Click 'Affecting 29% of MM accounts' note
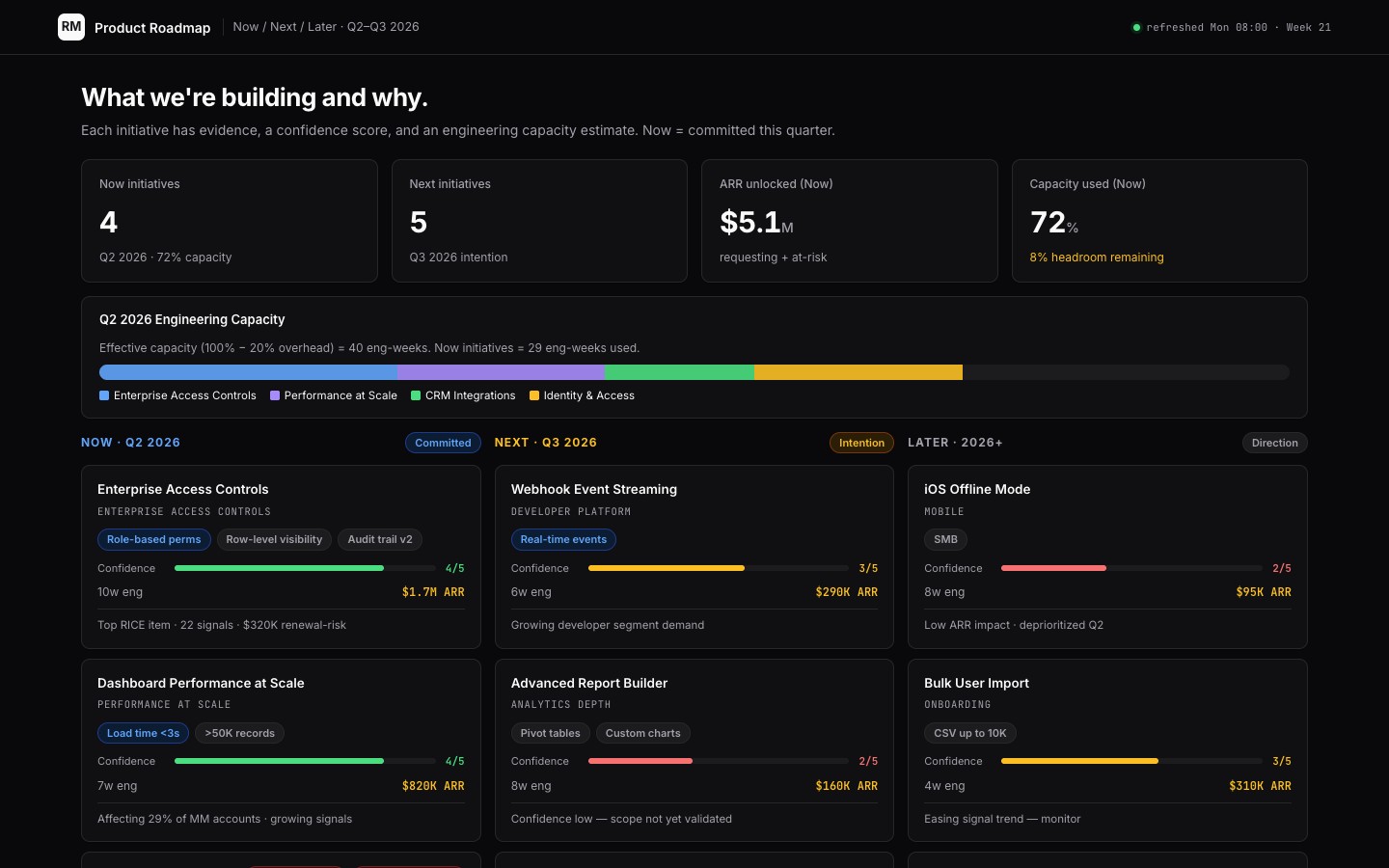 pyautogui.click(x=225, y=819)
